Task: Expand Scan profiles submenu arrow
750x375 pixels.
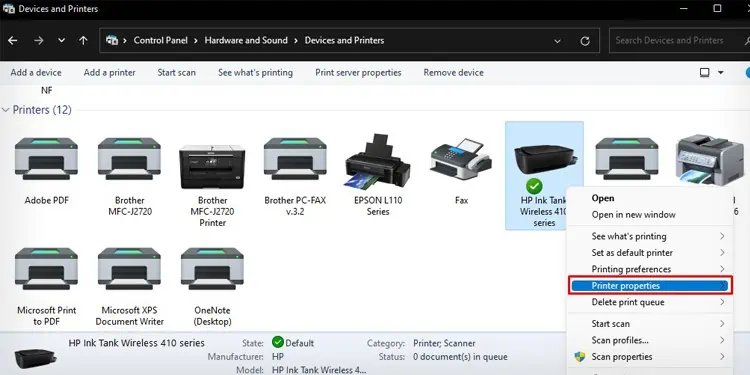Action: (722, 340)
